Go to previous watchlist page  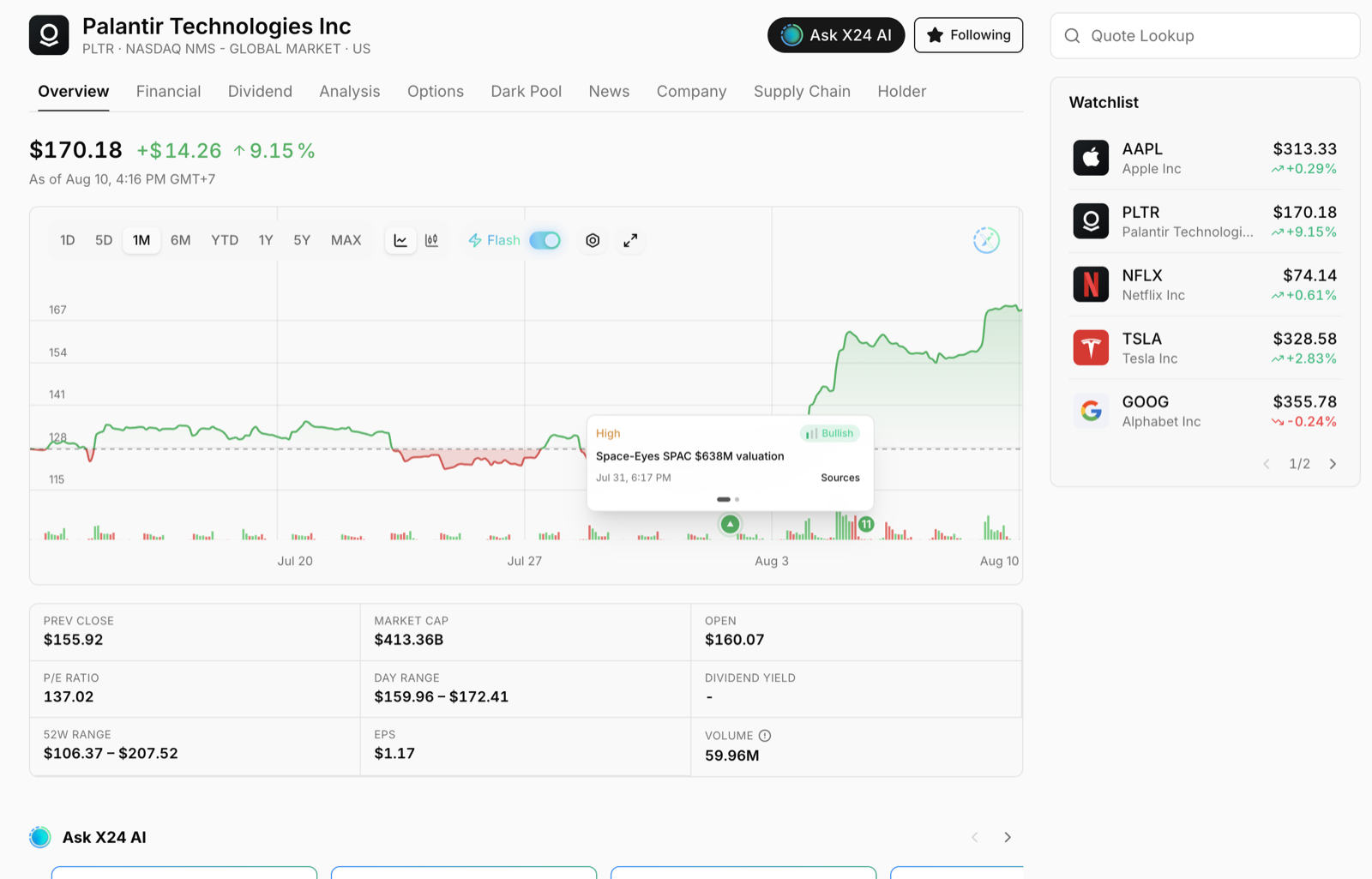[1267, 464]
